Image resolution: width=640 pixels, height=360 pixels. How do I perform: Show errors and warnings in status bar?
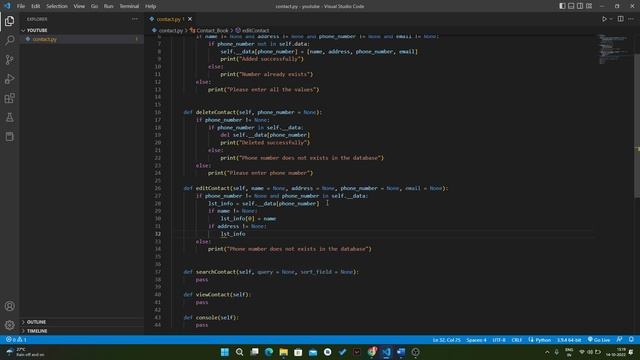pos(16,340)
